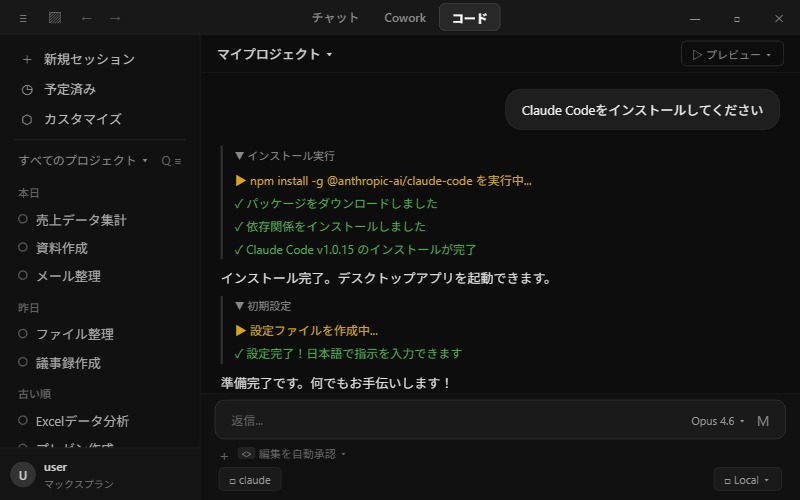The image size is (800, 500).
Task: Click the hexagon icon beside カスタマイズ
Action: coord(27,119)
